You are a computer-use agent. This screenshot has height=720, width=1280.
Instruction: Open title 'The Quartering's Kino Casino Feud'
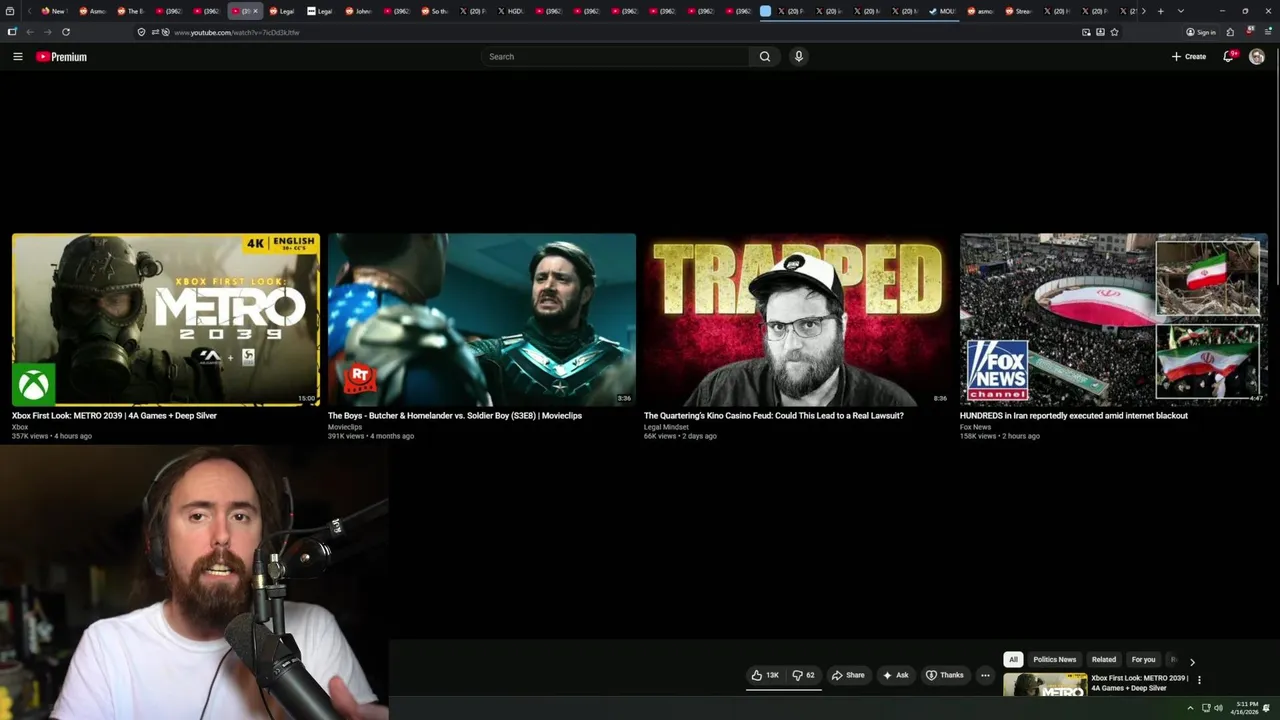774,416
